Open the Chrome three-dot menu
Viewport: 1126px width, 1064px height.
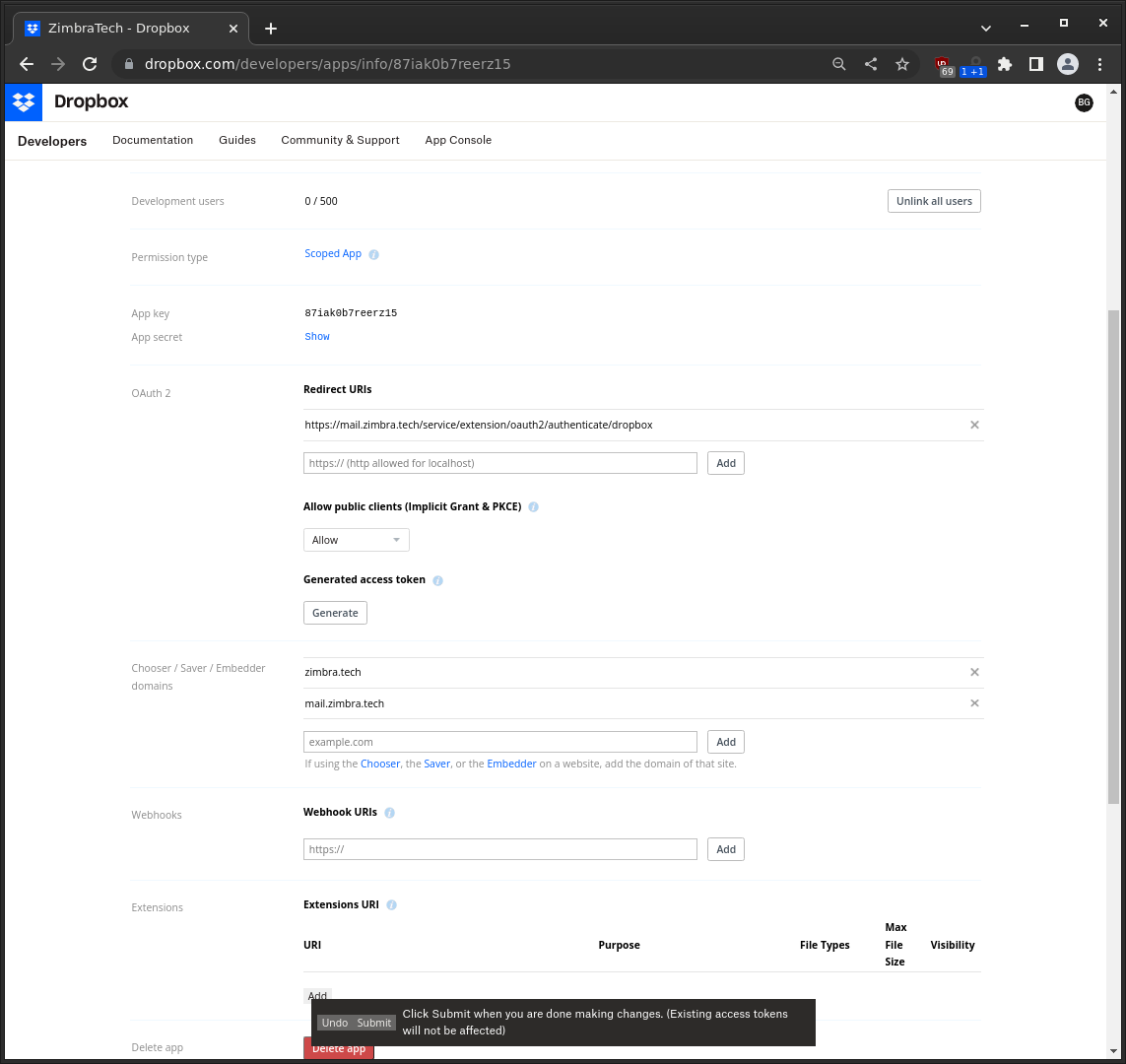click(1099, 64)
